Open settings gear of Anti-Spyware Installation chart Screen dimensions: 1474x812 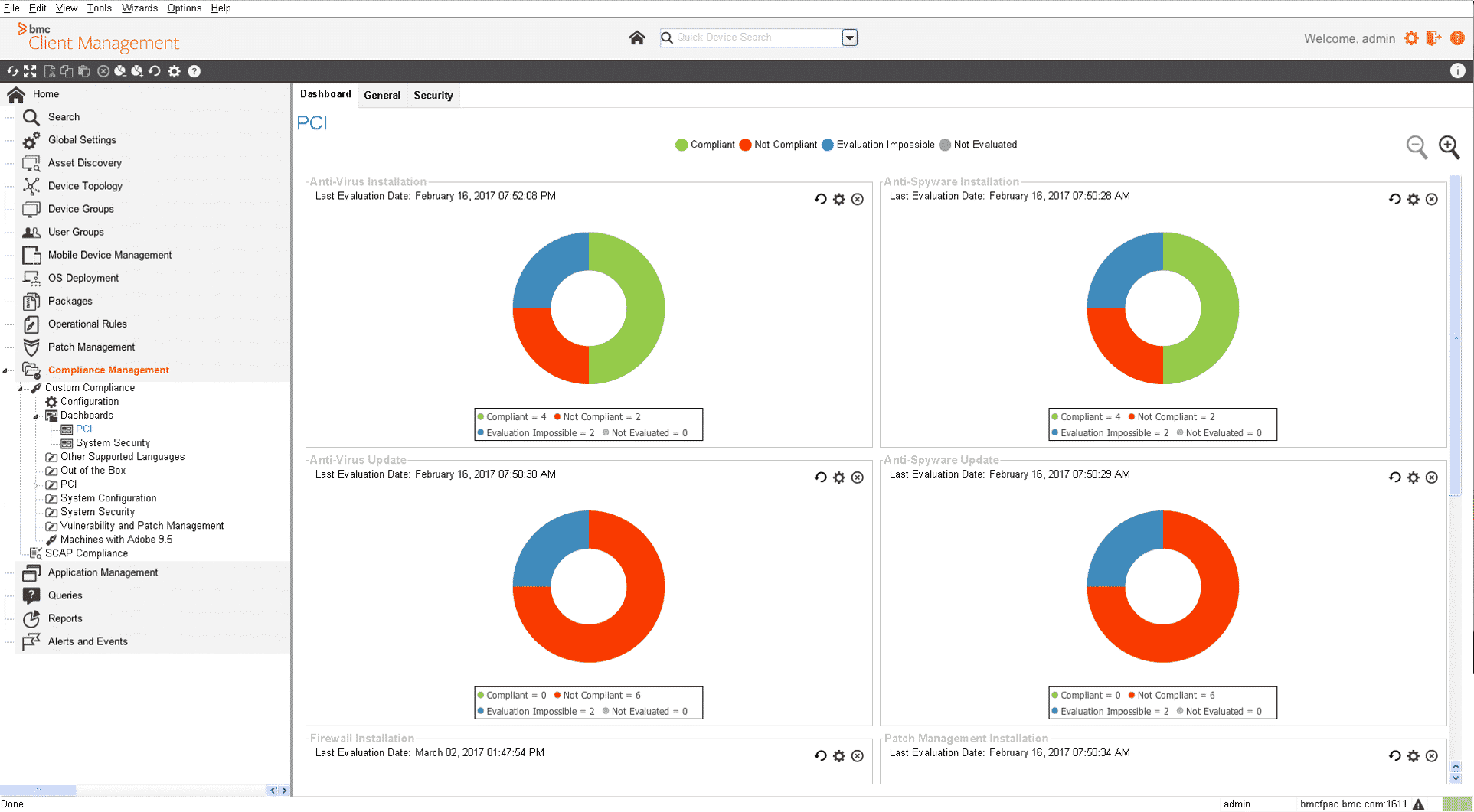(x=1414, y=199)
